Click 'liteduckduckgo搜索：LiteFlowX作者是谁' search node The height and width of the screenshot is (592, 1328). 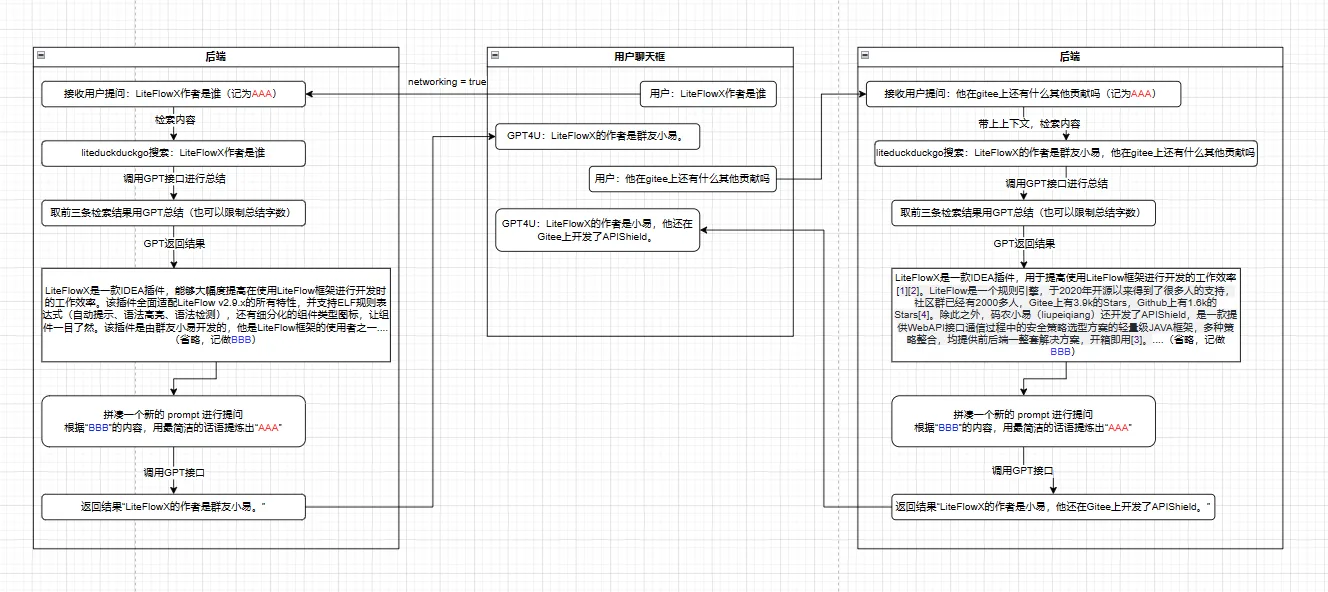(173, 154)
